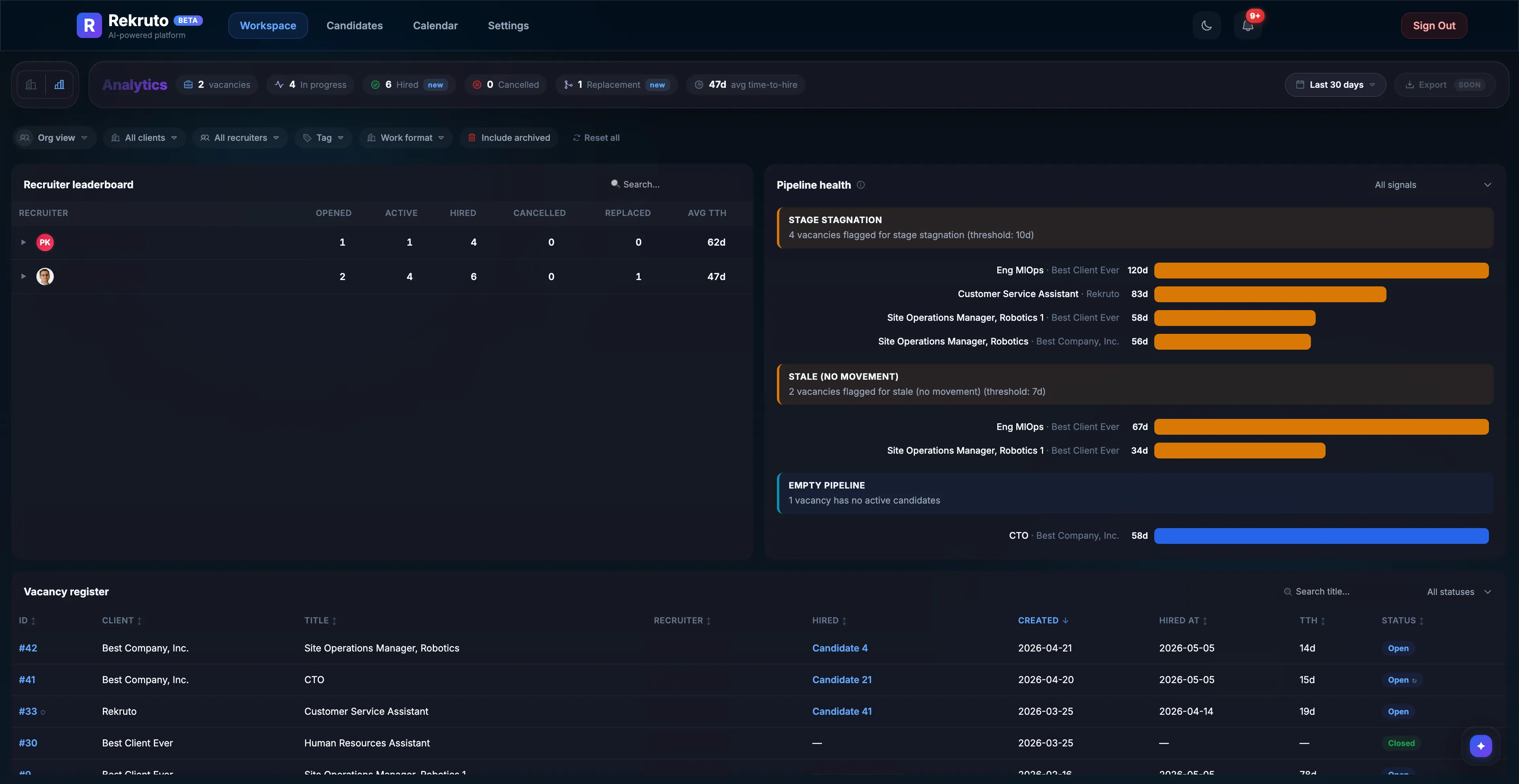The height and width of the screenshot is (784, 1519).
Task: Click the 4 In progress stat chip
Action: pyautogui.click(x=310, y=85)
